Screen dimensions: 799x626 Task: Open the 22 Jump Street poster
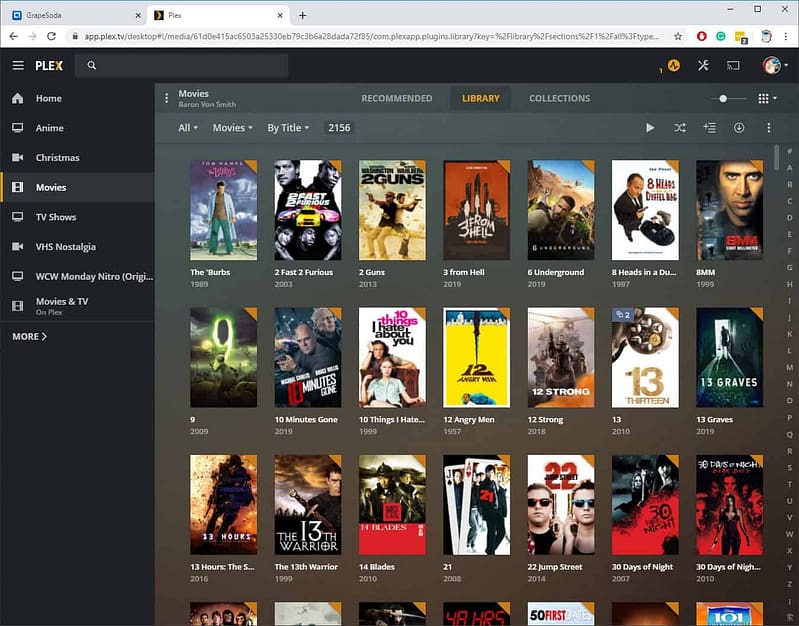click(561, 505)
